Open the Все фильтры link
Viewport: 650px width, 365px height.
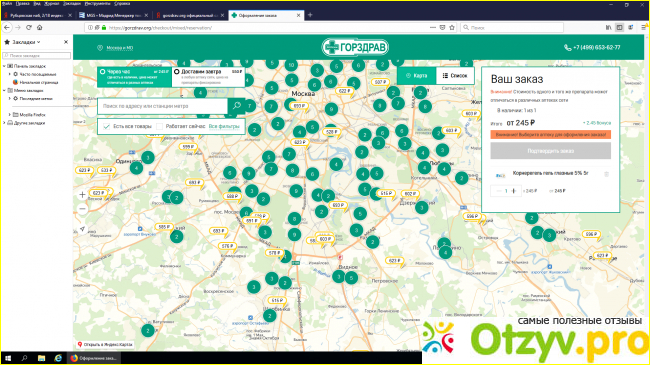pyautogui.click(x=224, y=126)
